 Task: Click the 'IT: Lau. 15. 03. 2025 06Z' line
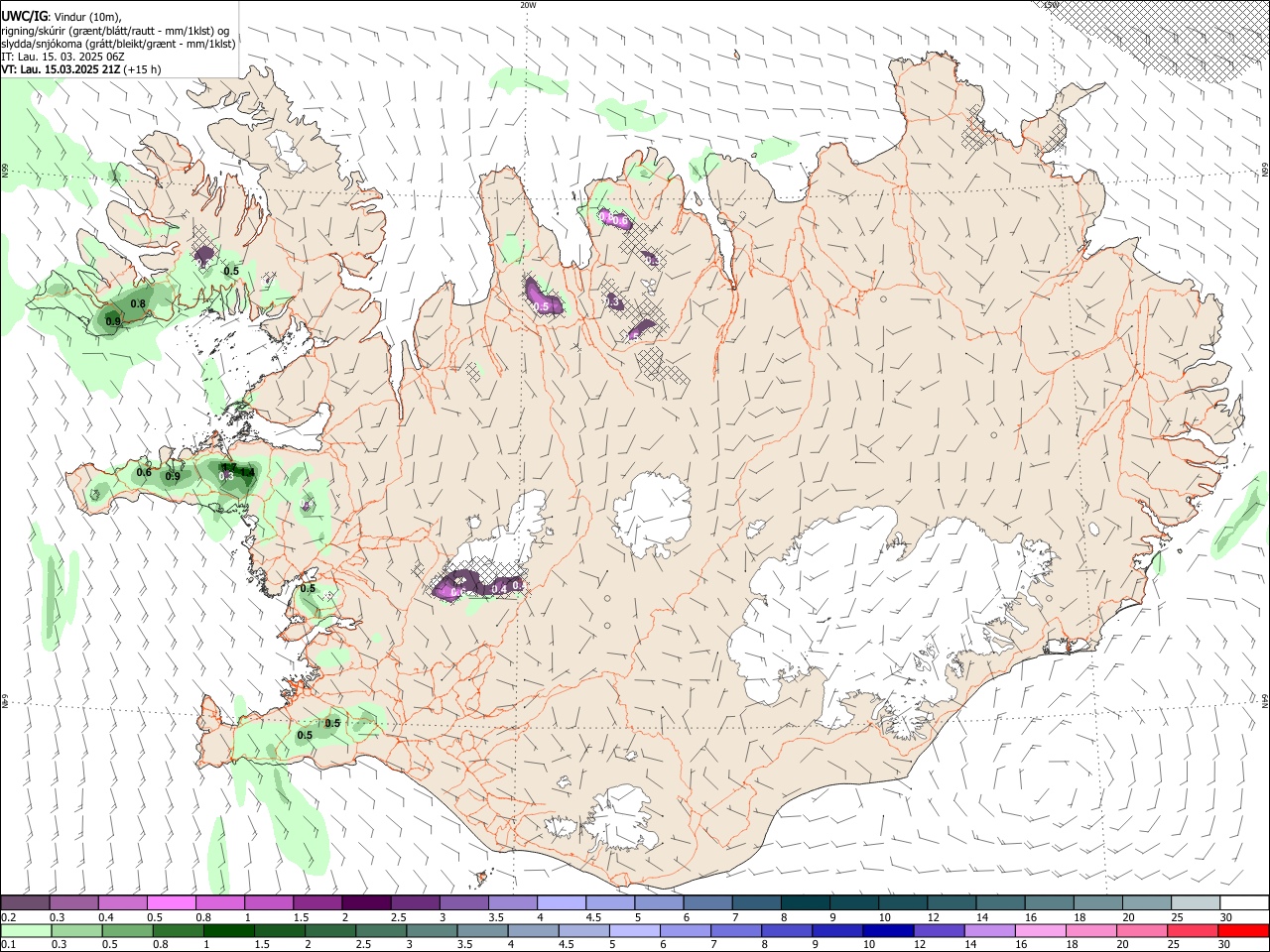pyautogui.click(x=63, y=57)
